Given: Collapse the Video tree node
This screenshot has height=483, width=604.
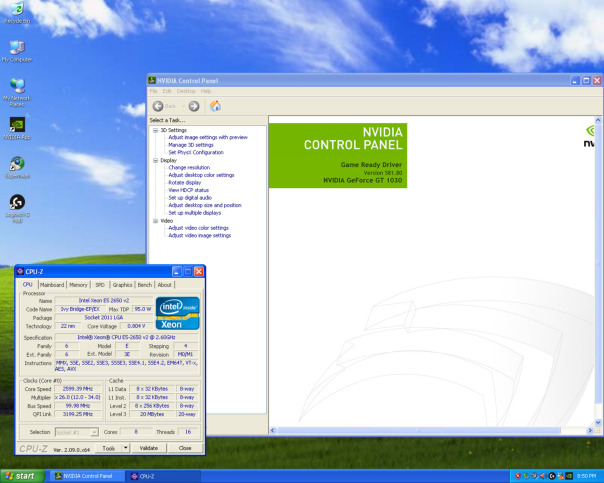Looking at the screenshot, I should pos(154,220).
